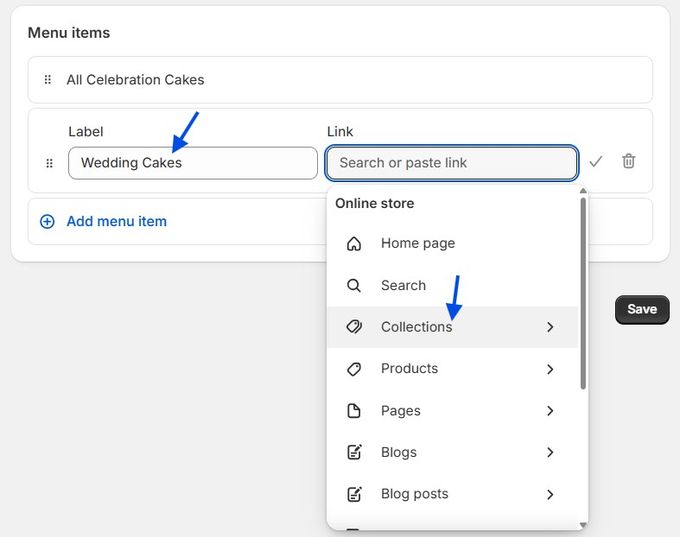Click the Save button
Viewport: 680px width, 537px height.
642,310
